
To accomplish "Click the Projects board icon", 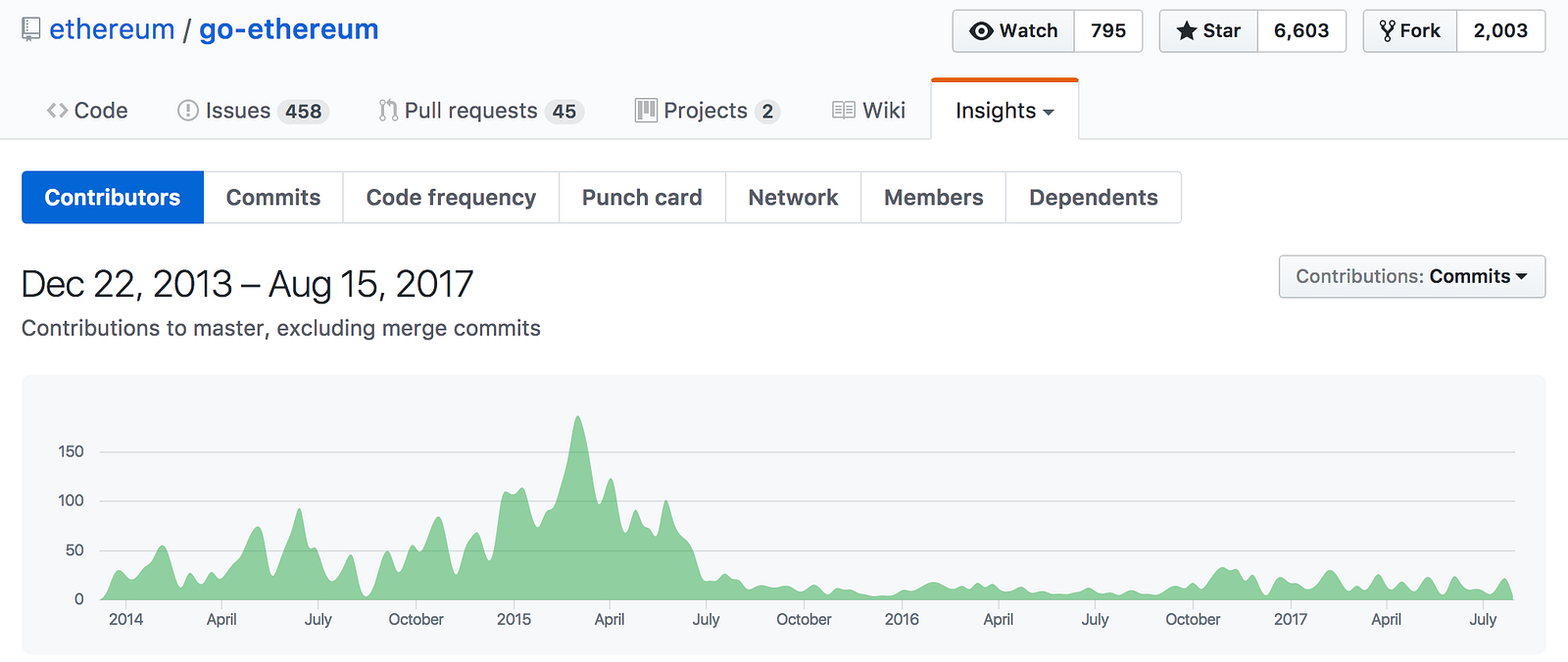I will [646, 111].
